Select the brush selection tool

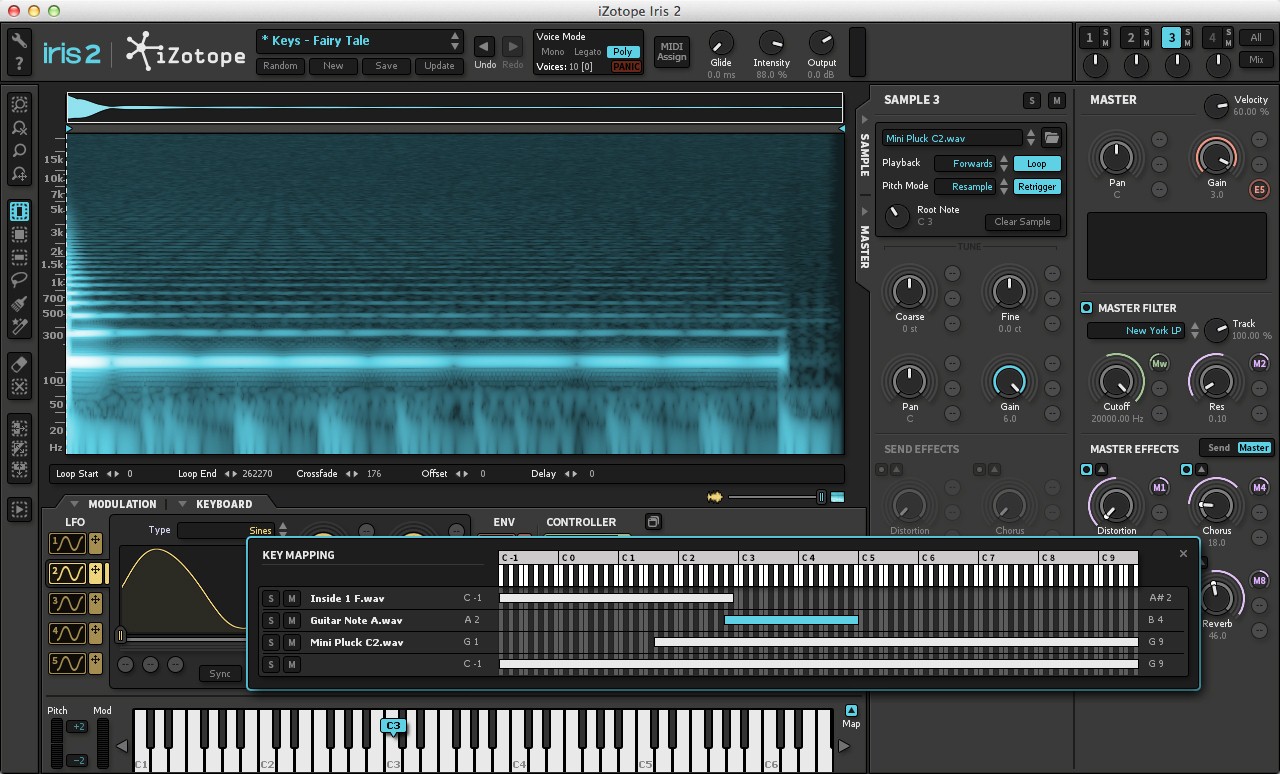pyautogui.click(x=19, y=303)
